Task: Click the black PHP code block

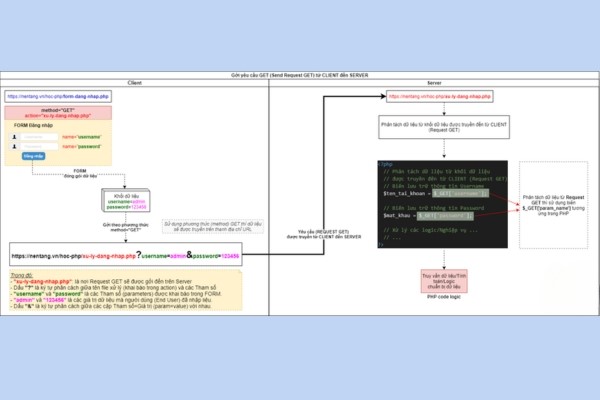Action: click(446, 204)
